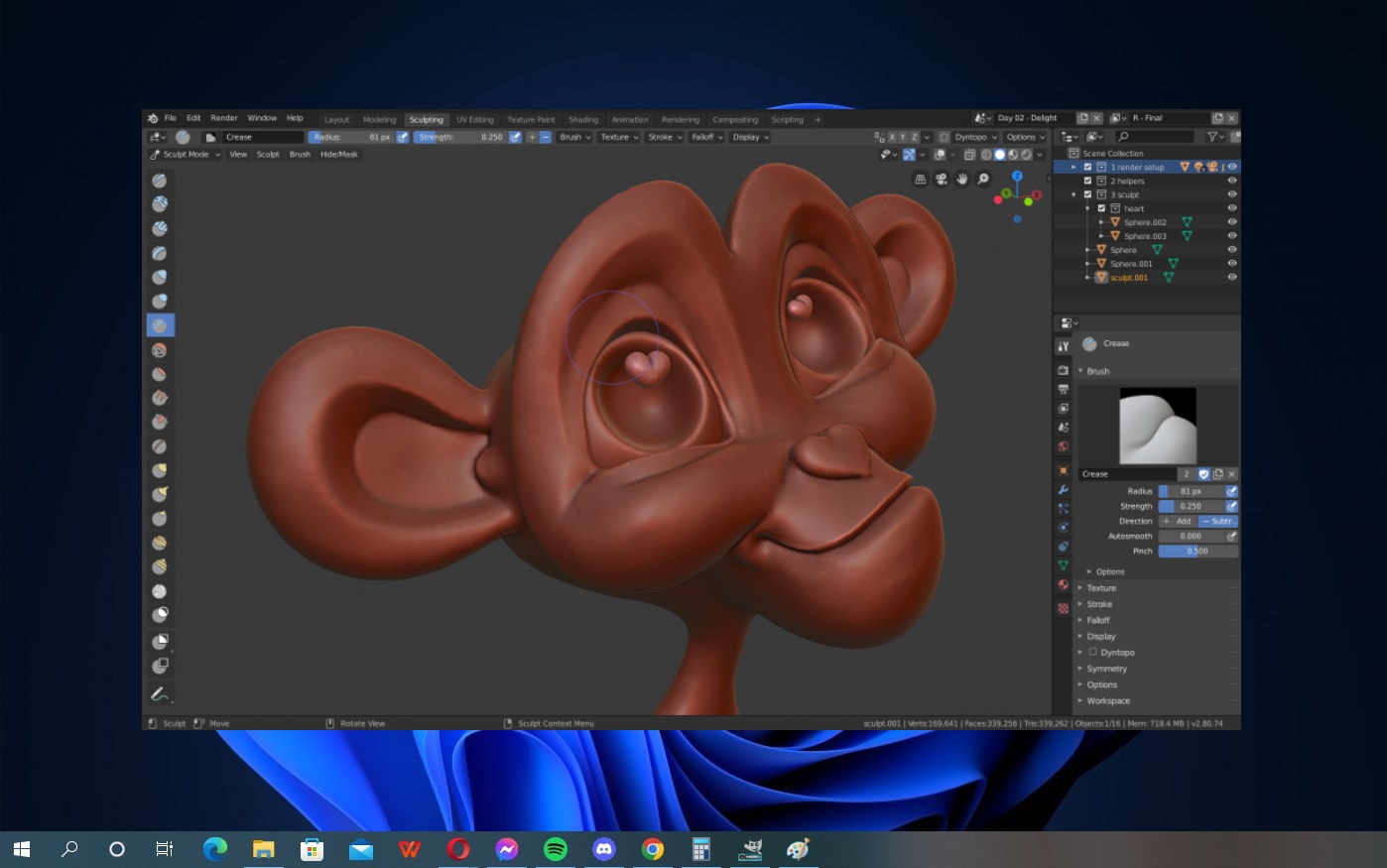Open the Object properties tab

pos(1064,471)
